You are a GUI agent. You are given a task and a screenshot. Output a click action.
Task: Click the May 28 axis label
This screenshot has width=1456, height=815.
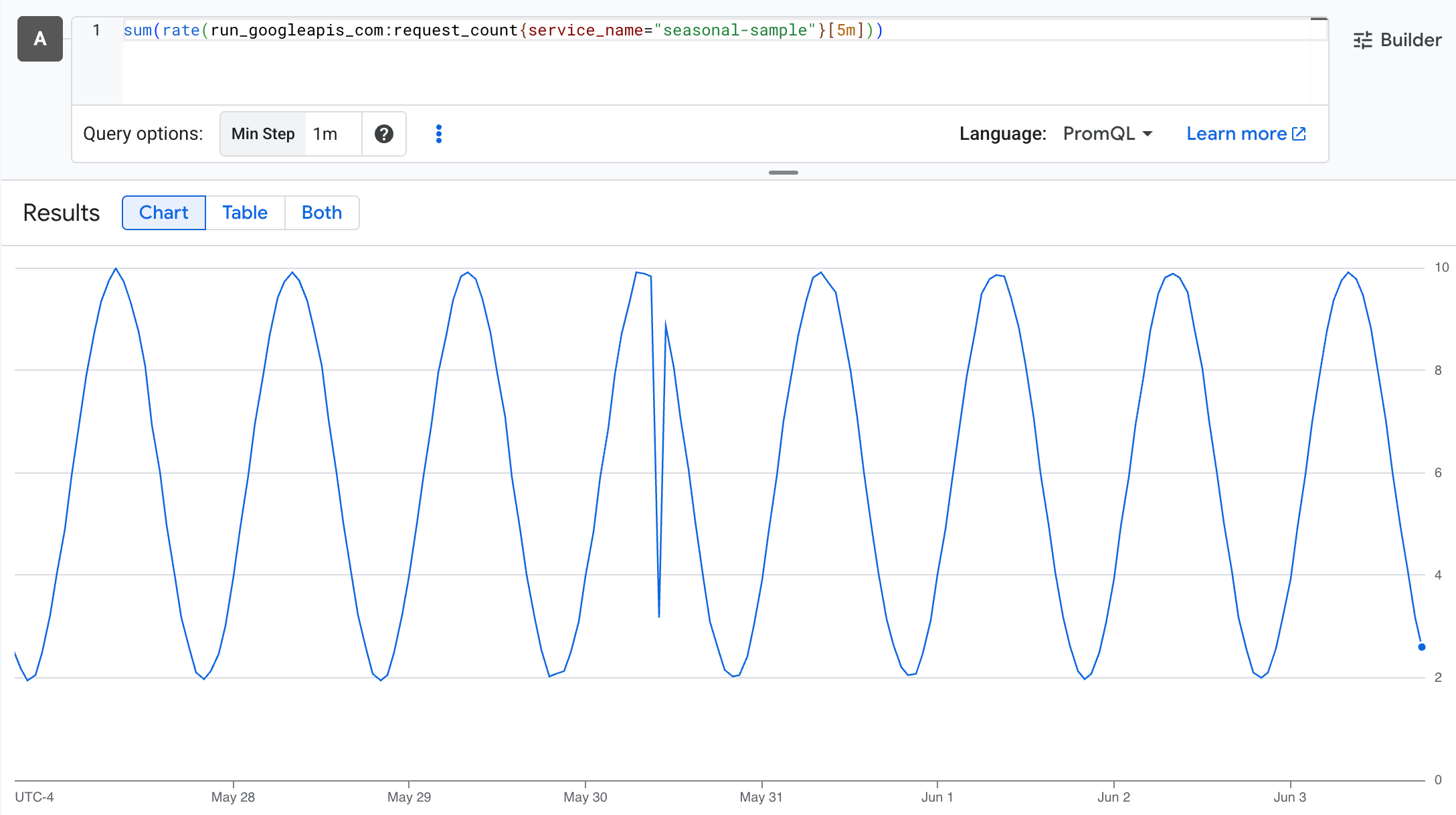coord(233,797)
